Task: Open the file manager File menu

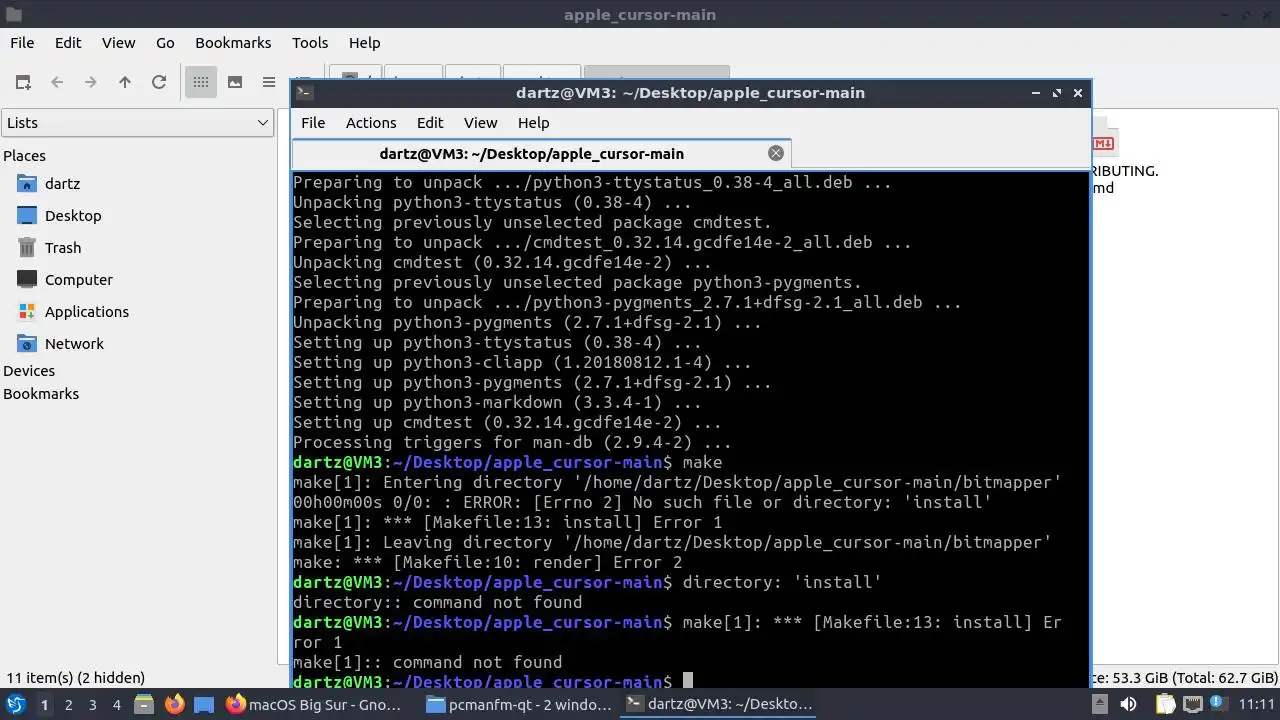Action: coord(22,43)
